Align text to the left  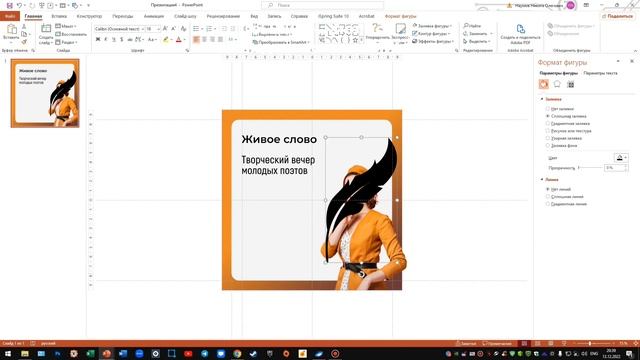coord(196,40)
